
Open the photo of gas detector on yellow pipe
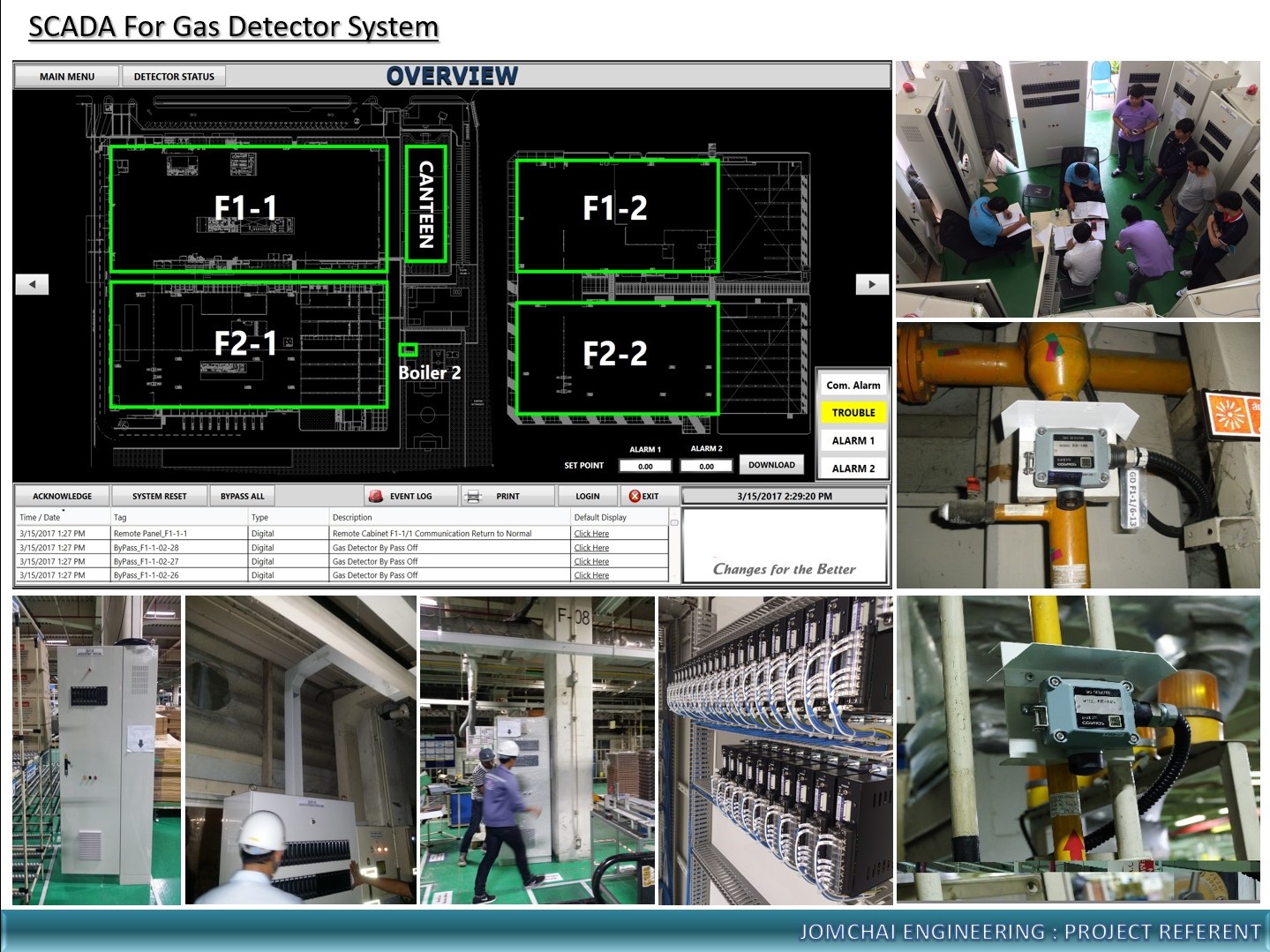1078,455
